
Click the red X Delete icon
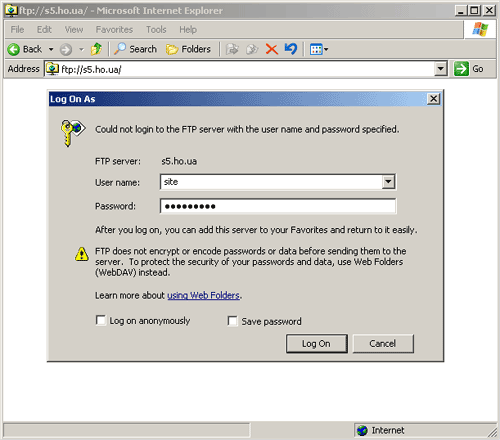click(x=272, y=49)
